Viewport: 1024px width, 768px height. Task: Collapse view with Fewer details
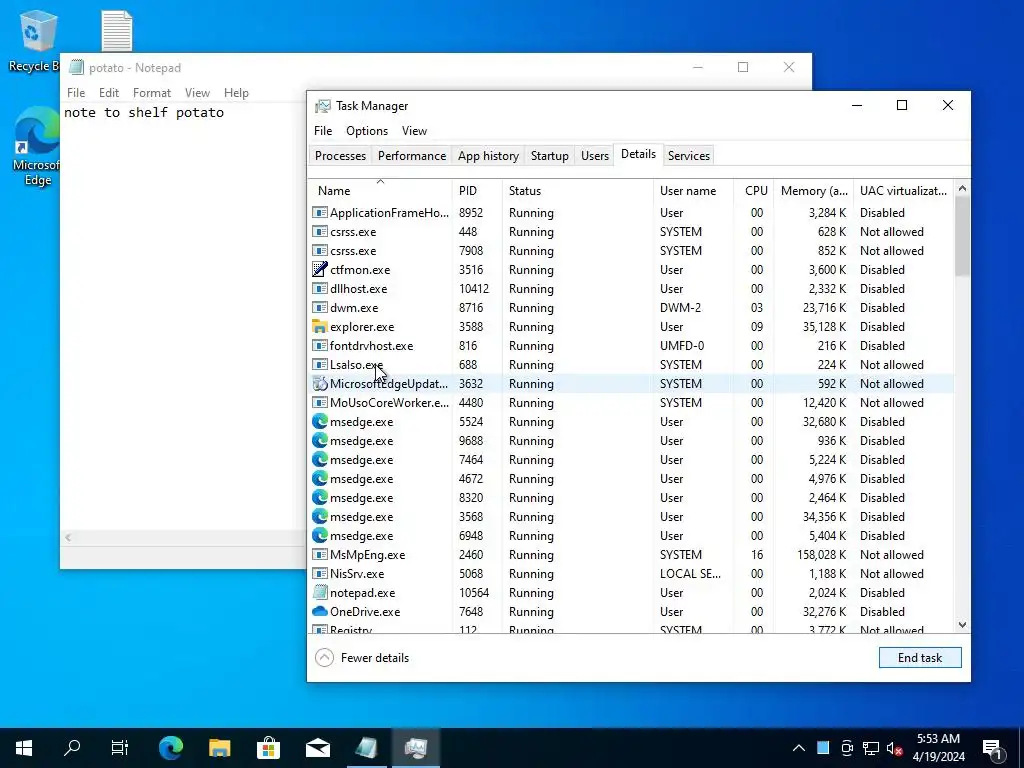pyautogui.click(x=362, y=658)
